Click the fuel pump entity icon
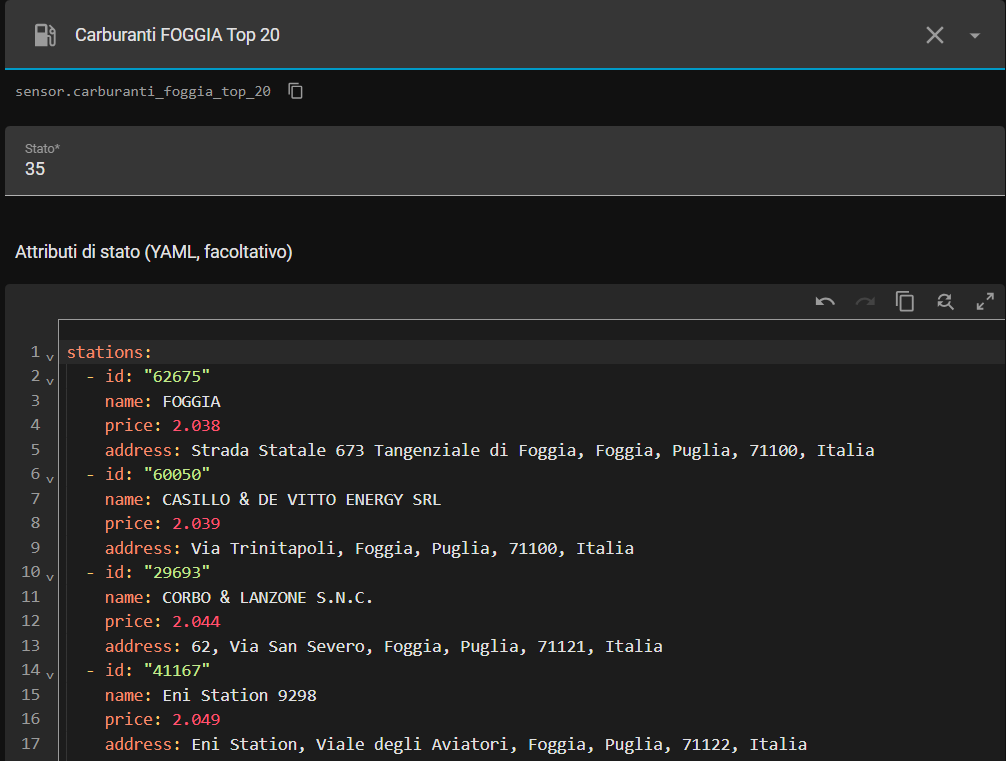Screen dimensions: 1006x761 (44, 35)
